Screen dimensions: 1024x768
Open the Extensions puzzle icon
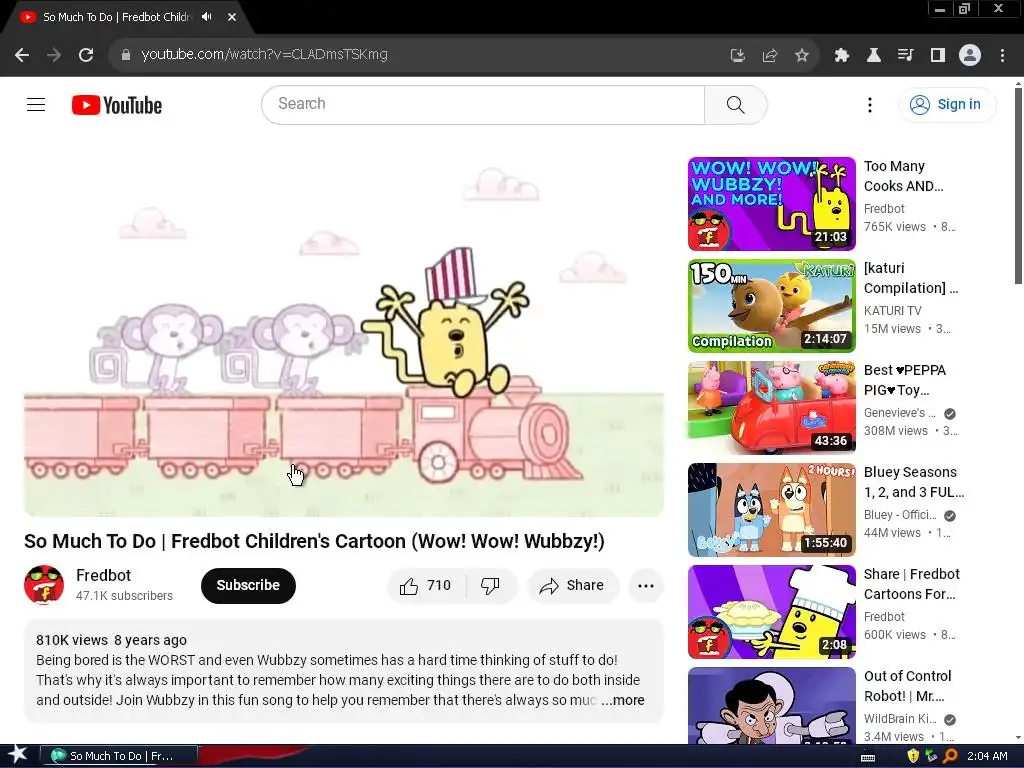pyautogui.click(x=842, y=55)
